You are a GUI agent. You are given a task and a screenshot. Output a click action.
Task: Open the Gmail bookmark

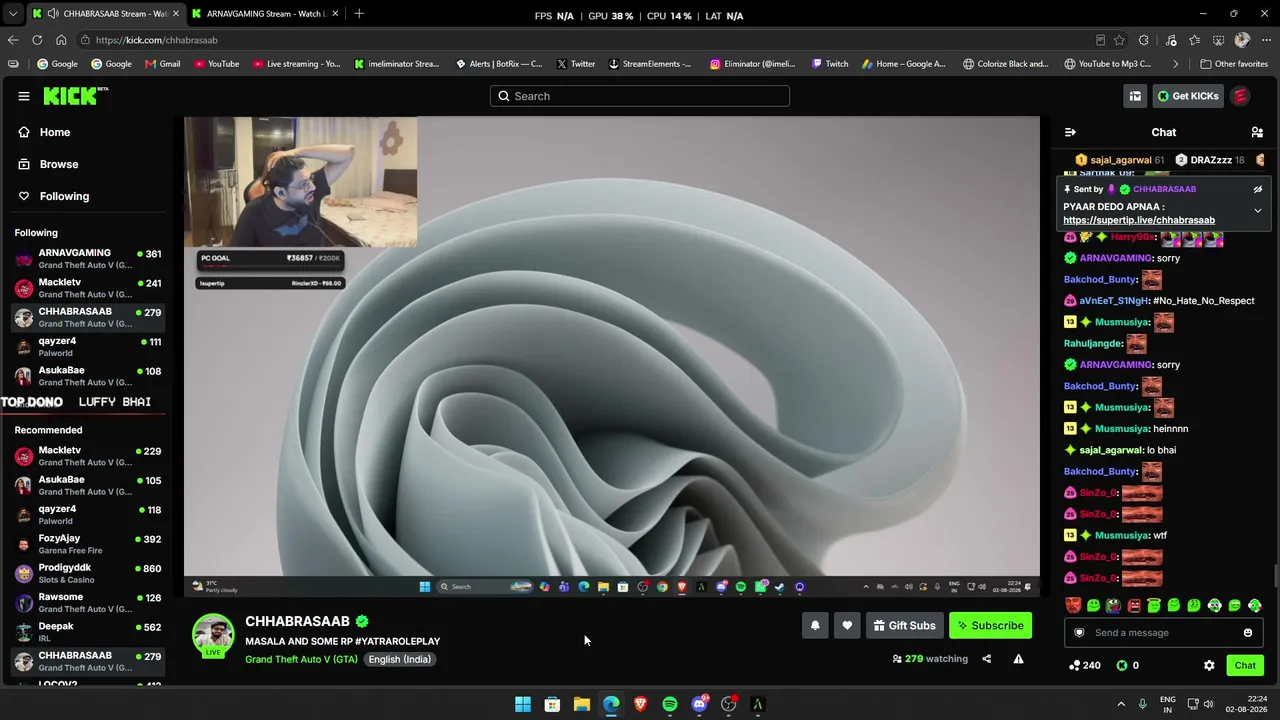(x=162, y=64)
